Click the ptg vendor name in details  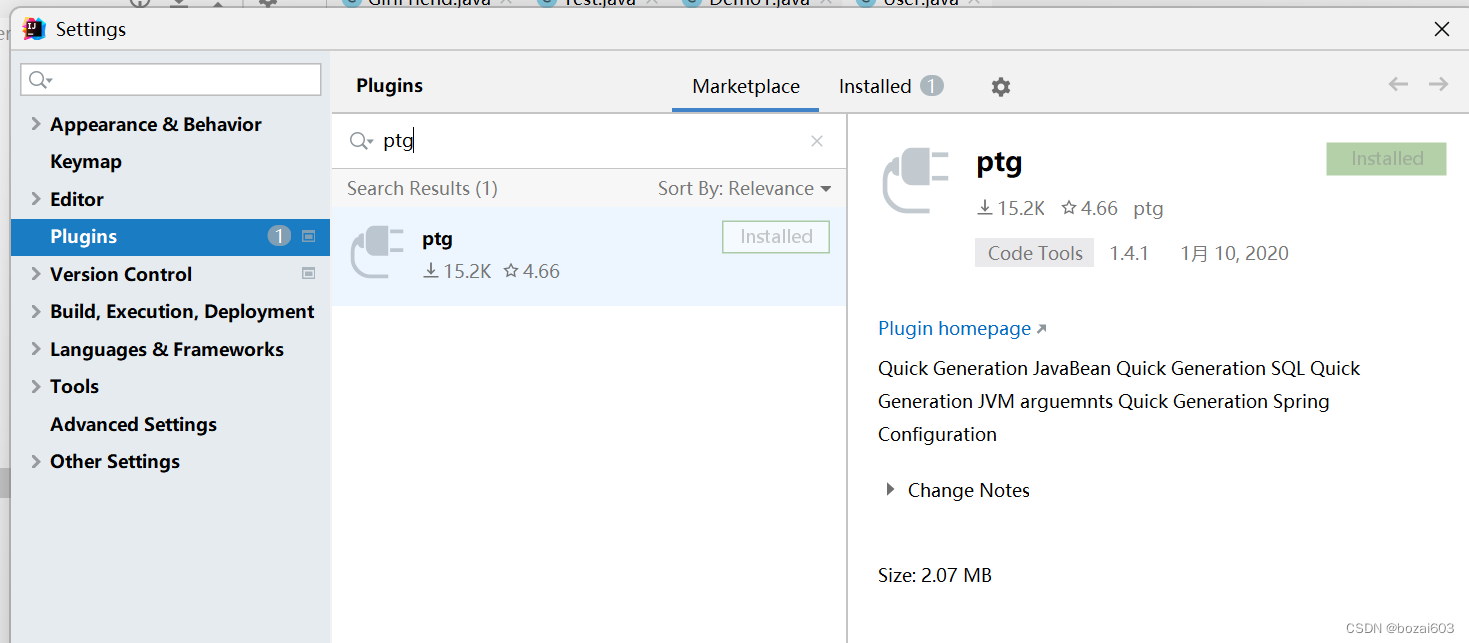tap(1148, 208)
